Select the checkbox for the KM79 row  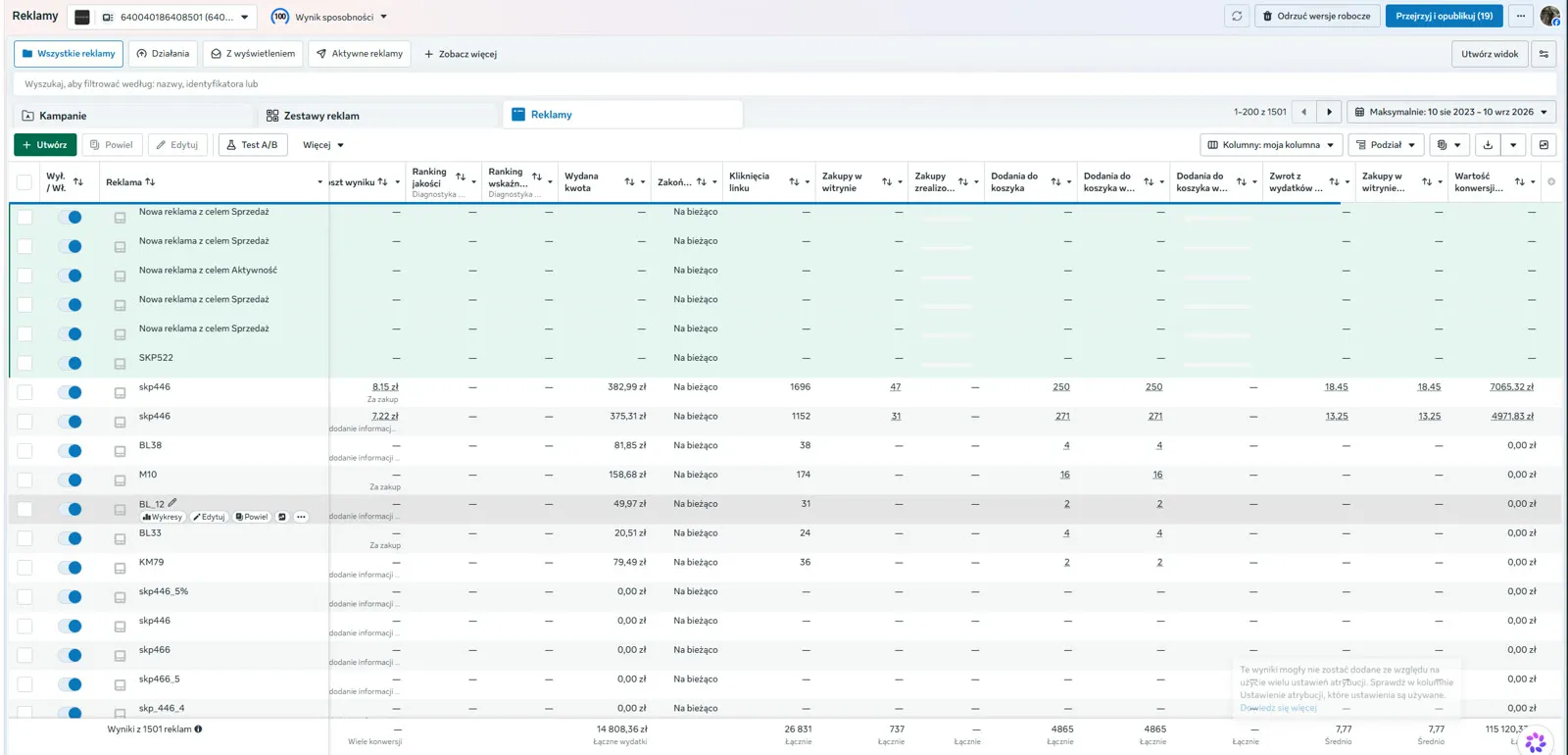tap(24, 568)
